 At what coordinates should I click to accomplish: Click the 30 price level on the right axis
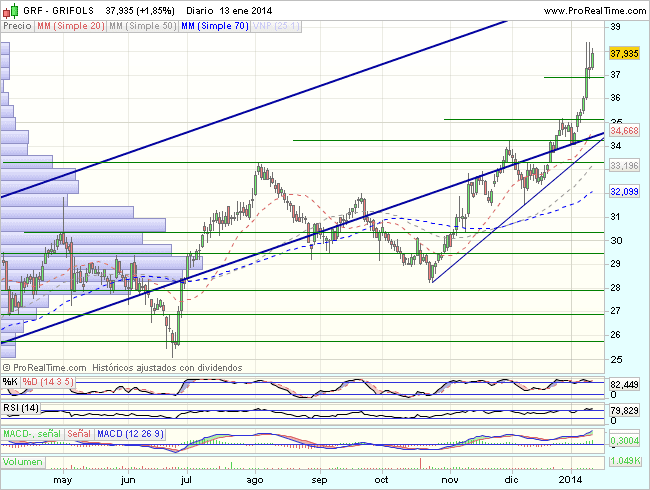tap(616, 241)
